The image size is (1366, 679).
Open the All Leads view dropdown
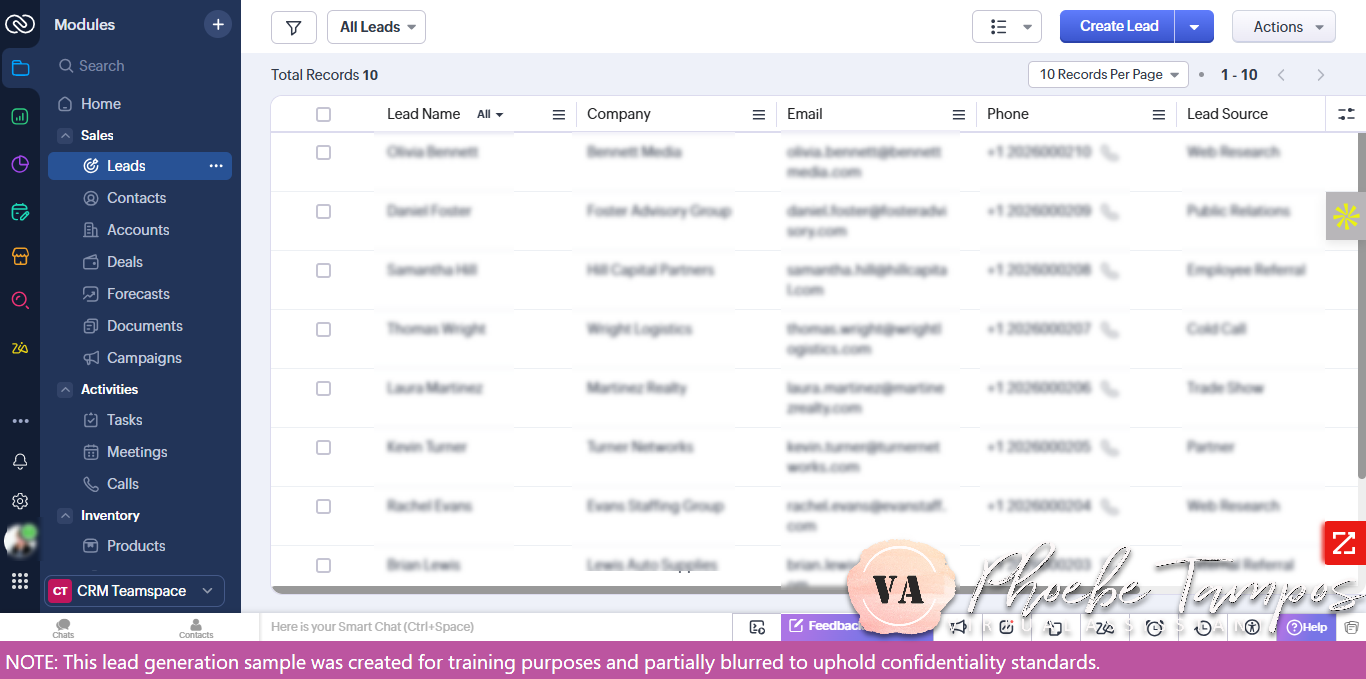pos(376,27)
